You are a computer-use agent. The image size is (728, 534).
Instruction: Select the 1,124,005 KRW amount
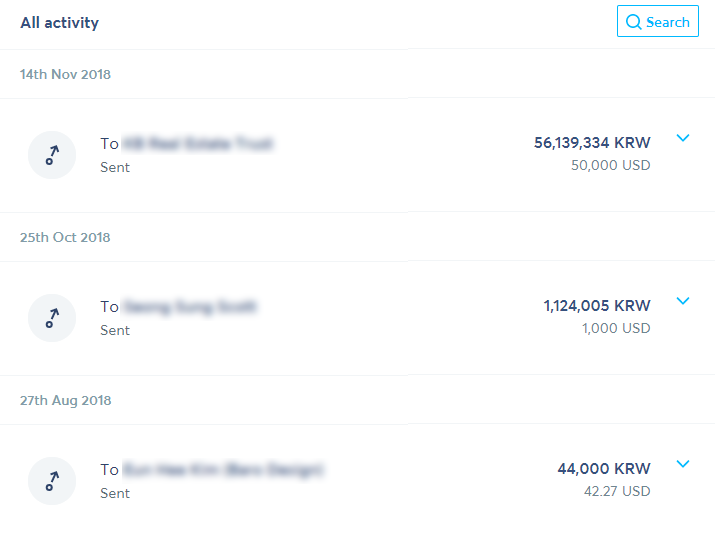click(x=597, y=306)
